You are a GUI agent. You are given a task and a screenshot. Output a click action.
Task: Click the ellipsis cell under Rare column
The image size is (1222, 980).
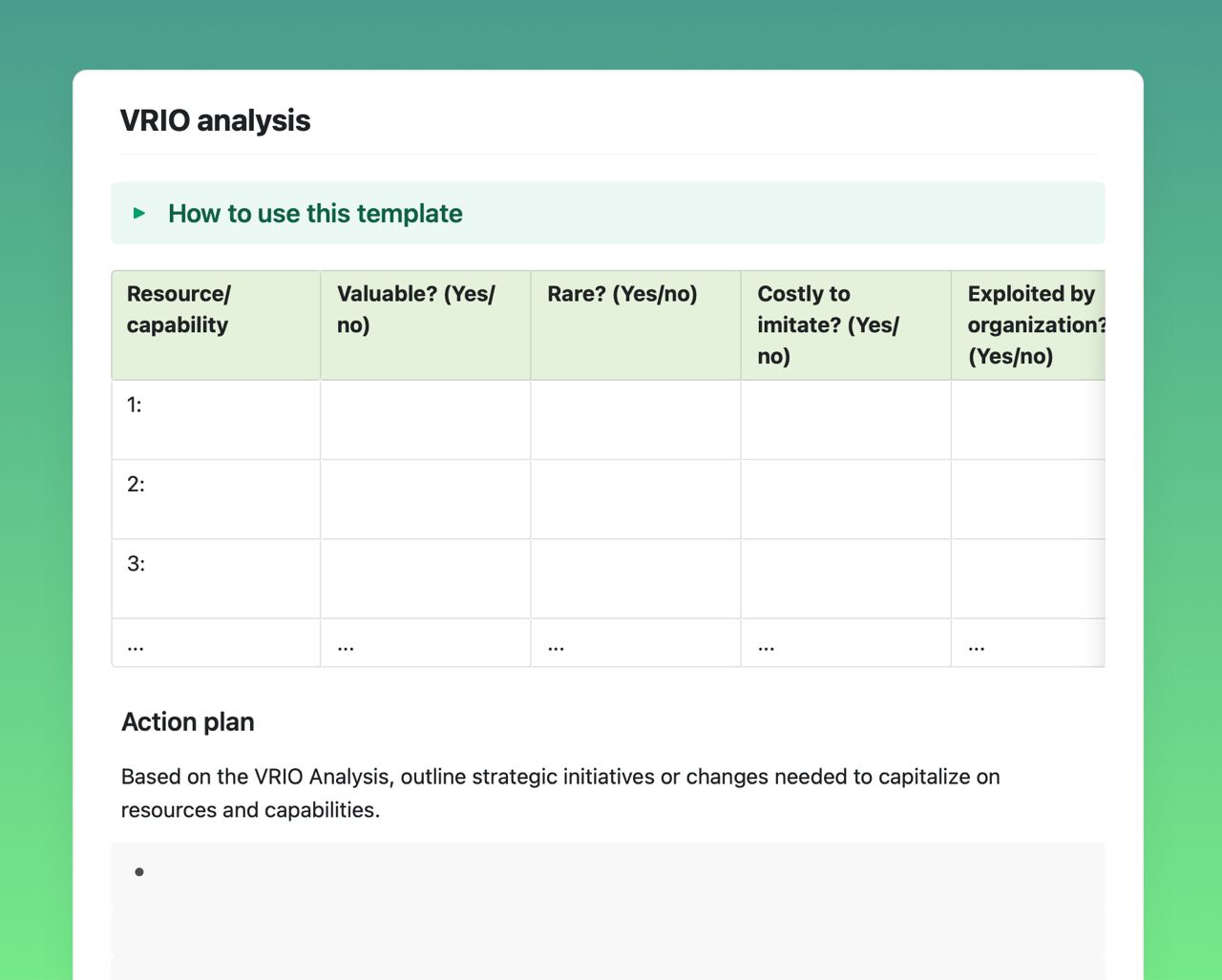coord(635,642)
